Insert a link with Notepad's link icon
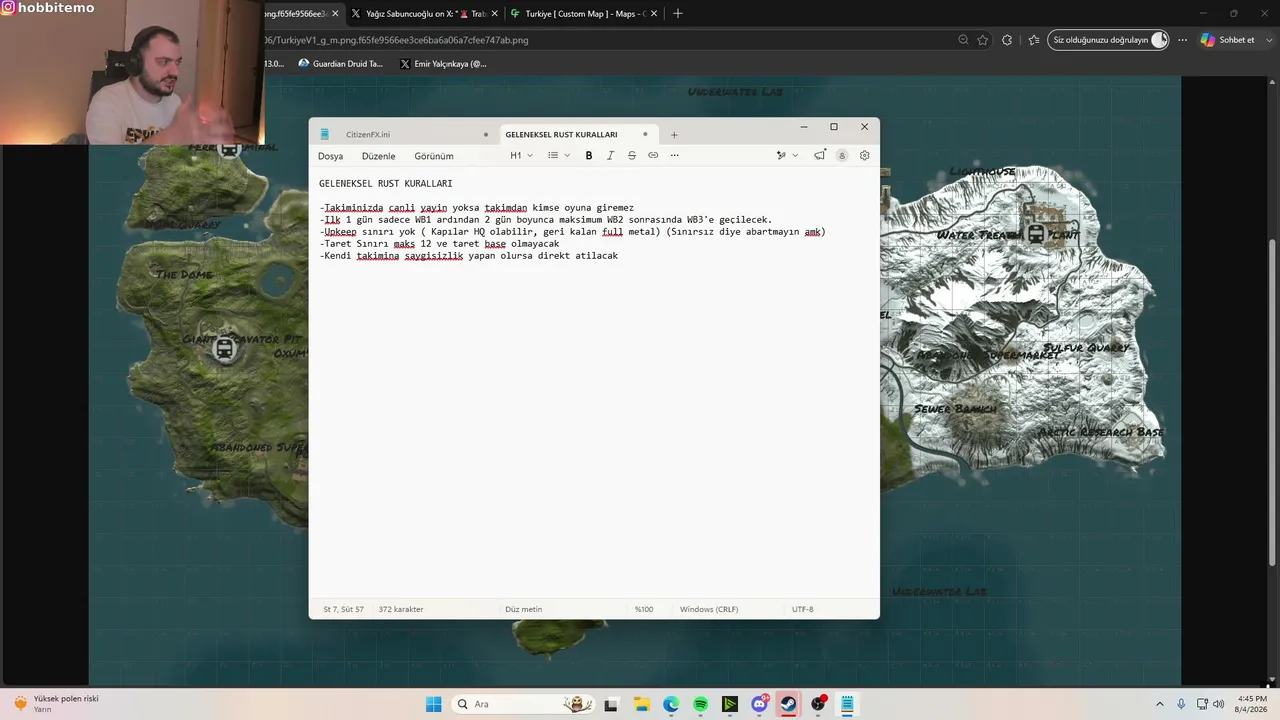The height and width of the screenshot is (720, 1280). pyautogui.click(x=653, y=155)
